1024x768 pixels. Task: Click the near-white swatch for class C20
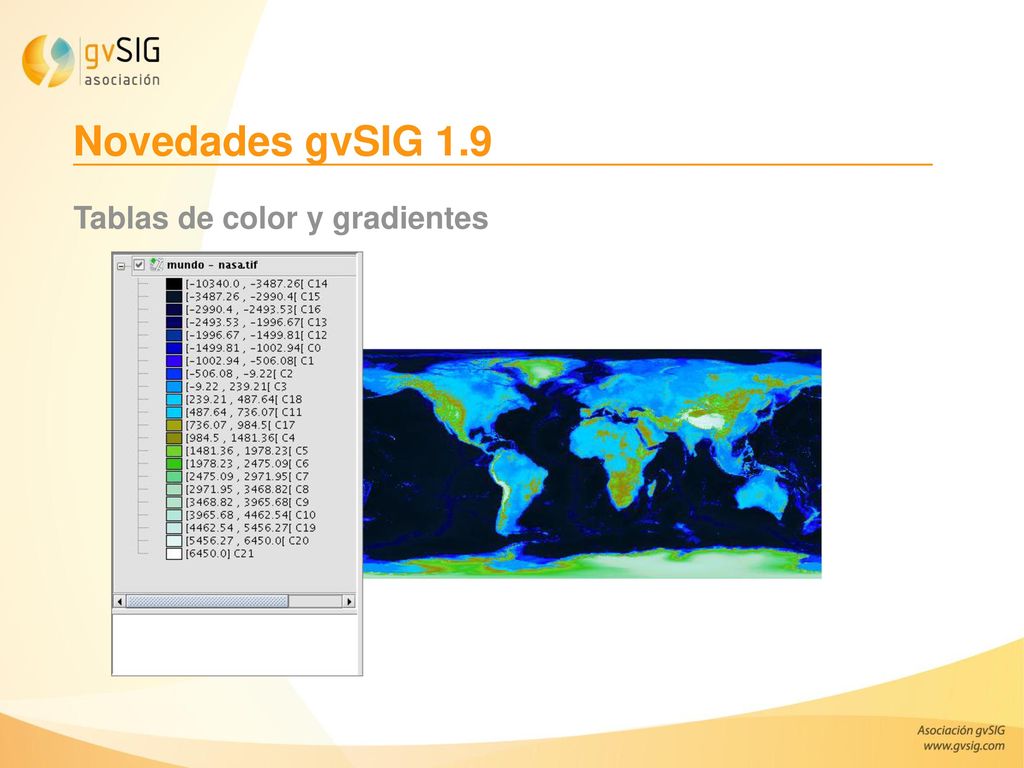pyautogui.click(x=174, y=541)
